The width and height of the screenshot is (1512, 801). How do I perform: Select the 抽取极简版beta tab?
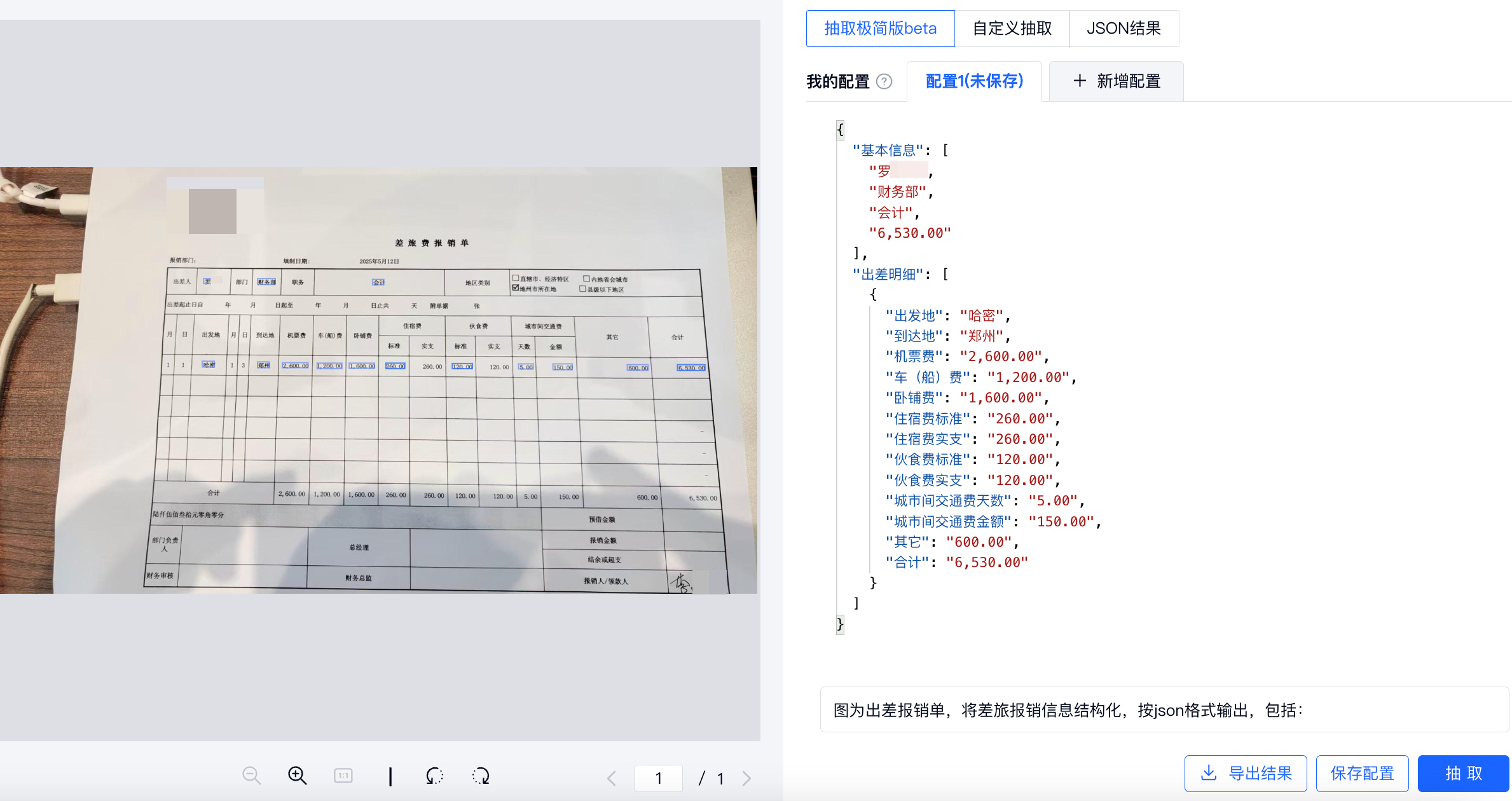coord(880,29)
